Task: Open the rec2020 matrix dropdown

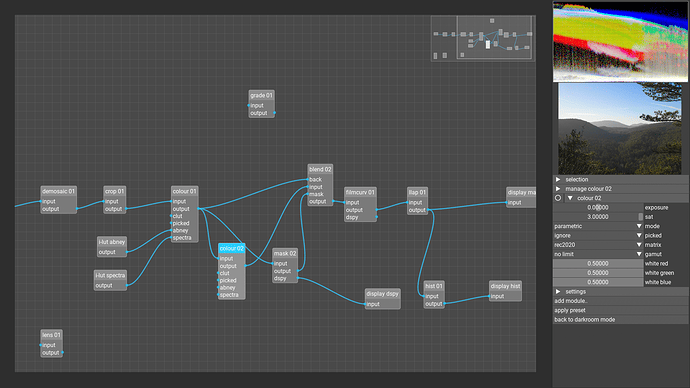Action: (x=598, y=245)
